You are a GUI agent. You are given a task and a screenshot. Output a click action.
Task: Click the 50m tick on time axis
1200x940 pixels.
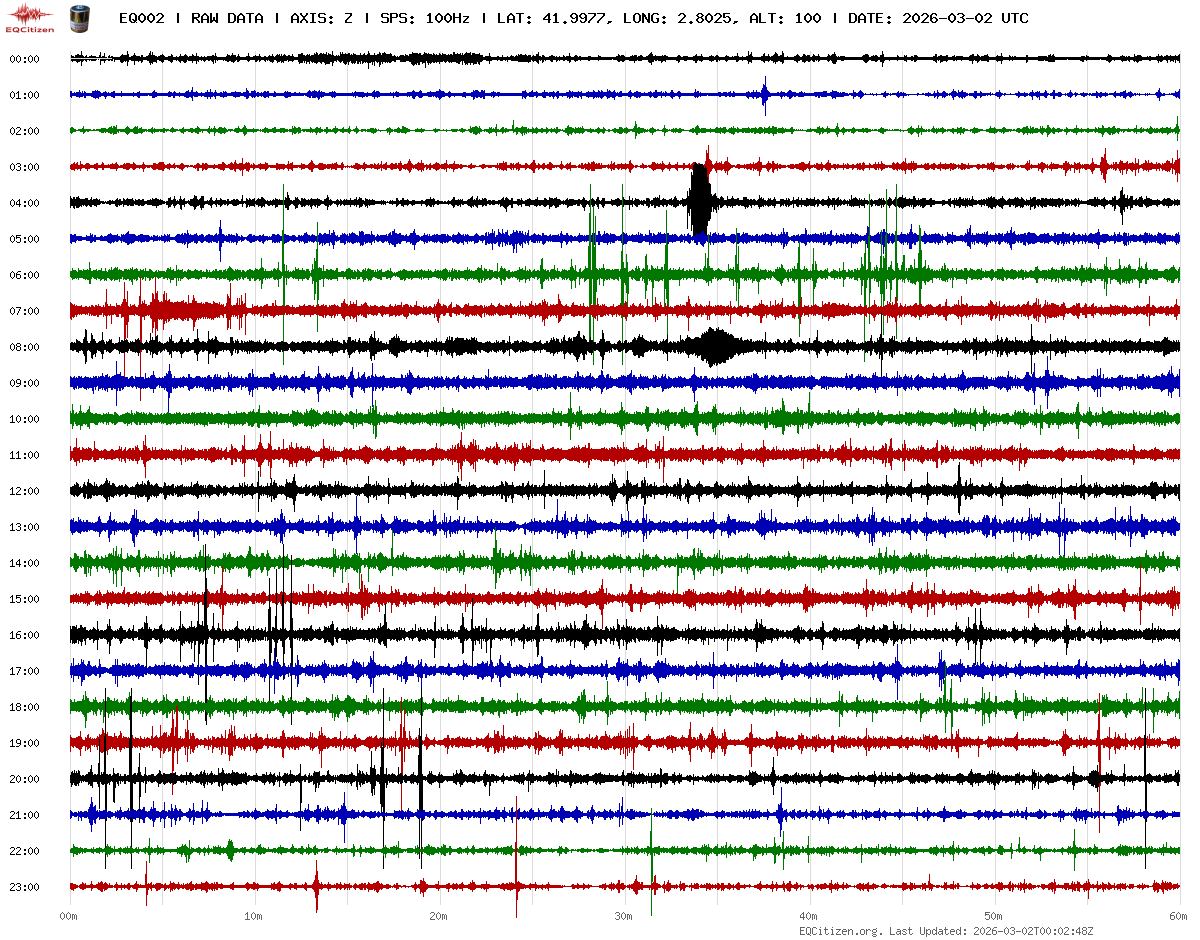[994, 916]
